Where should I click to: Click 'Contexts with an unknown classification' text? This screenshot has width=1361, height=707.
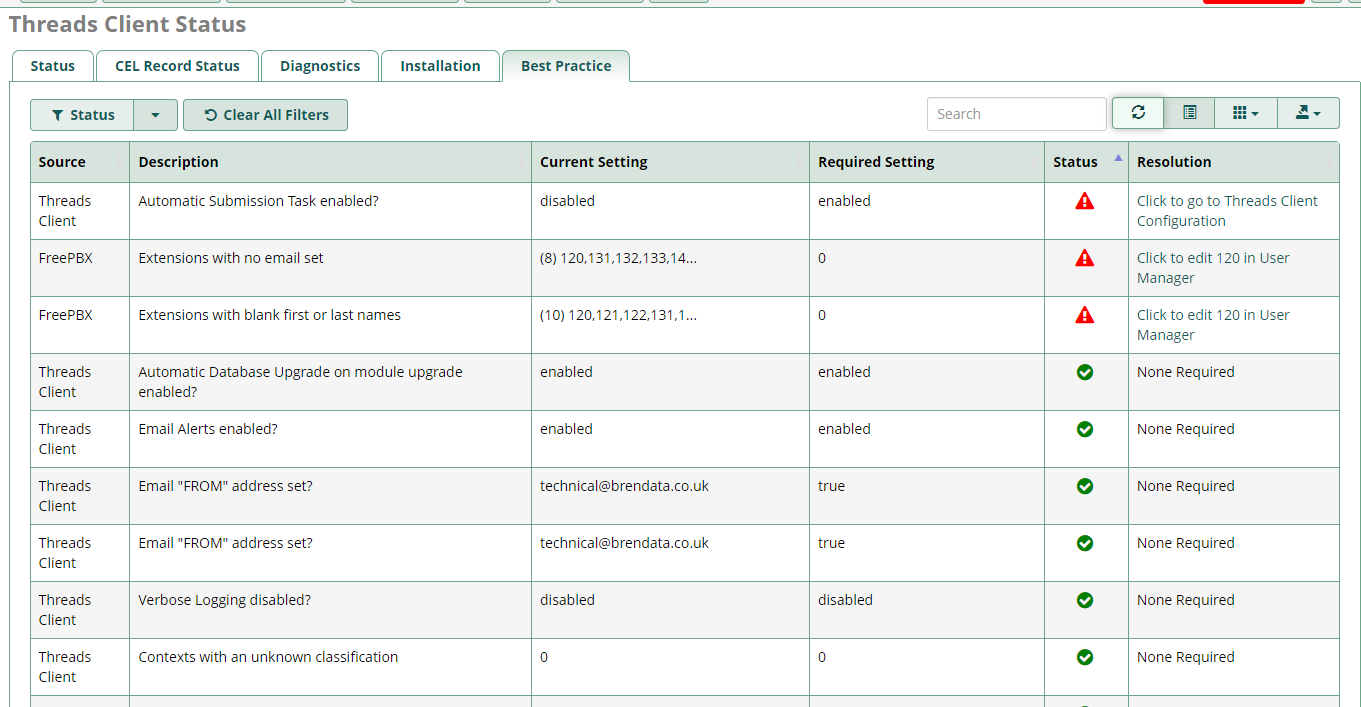point(268,657)
